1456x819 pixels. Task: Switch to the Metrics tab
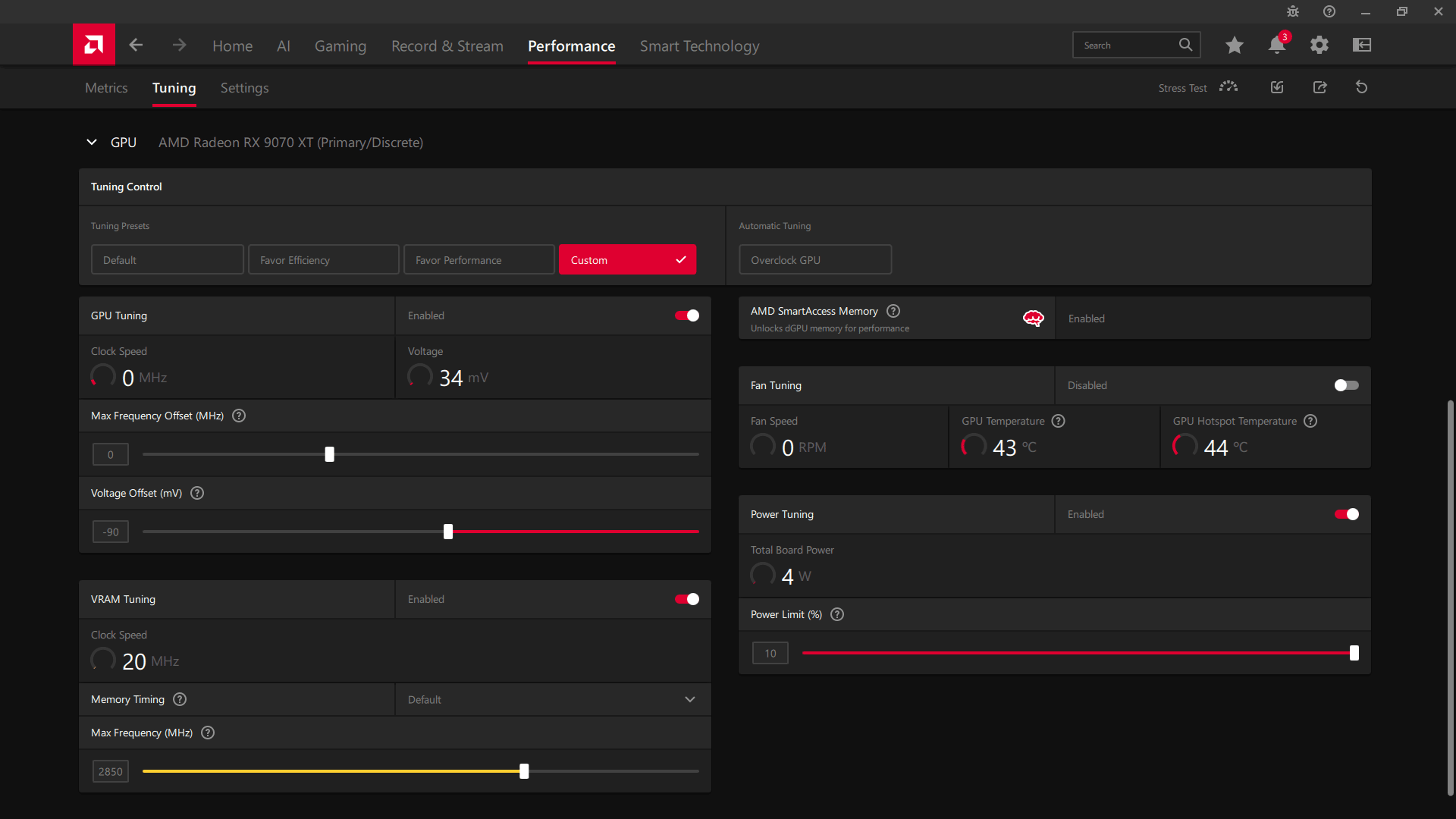pyautogui.click(x=106, y=88)
